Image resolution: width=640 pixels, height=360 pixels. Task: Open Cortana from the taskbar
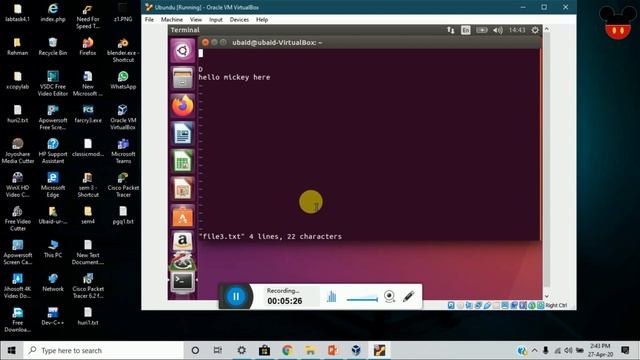pos(195,350)
